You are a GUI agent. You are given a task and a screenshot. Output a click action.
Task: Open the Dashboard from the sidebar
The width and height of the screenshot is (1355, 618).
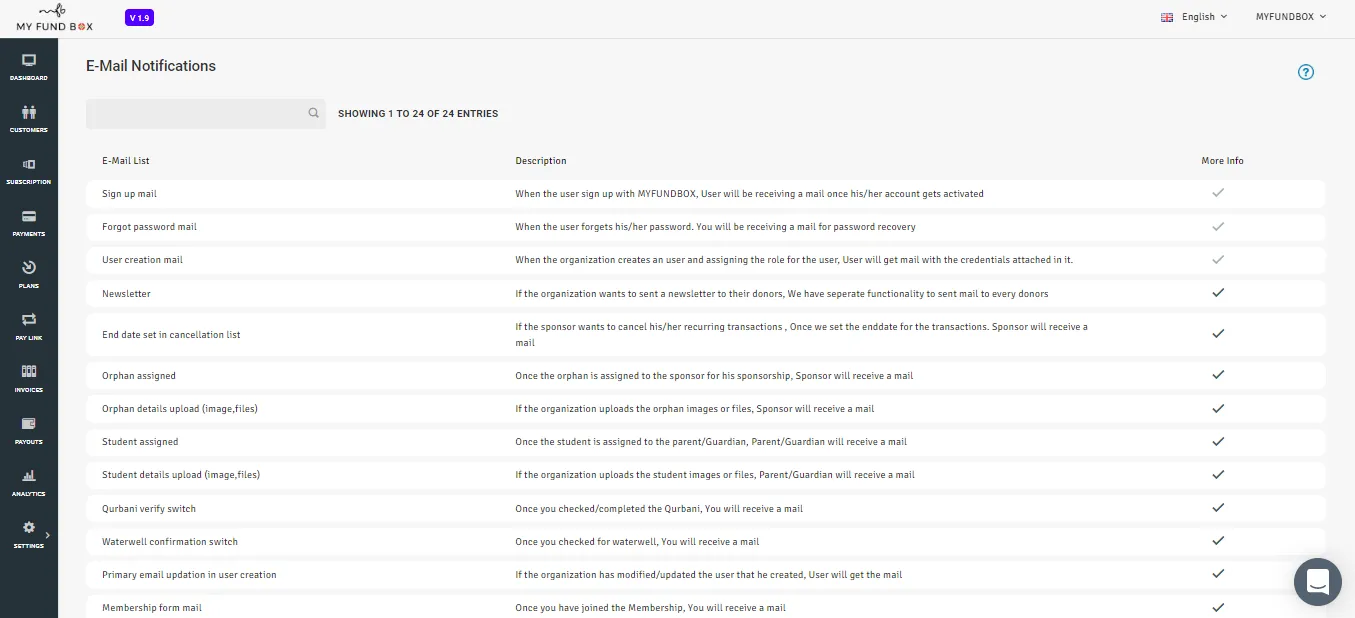29,67
